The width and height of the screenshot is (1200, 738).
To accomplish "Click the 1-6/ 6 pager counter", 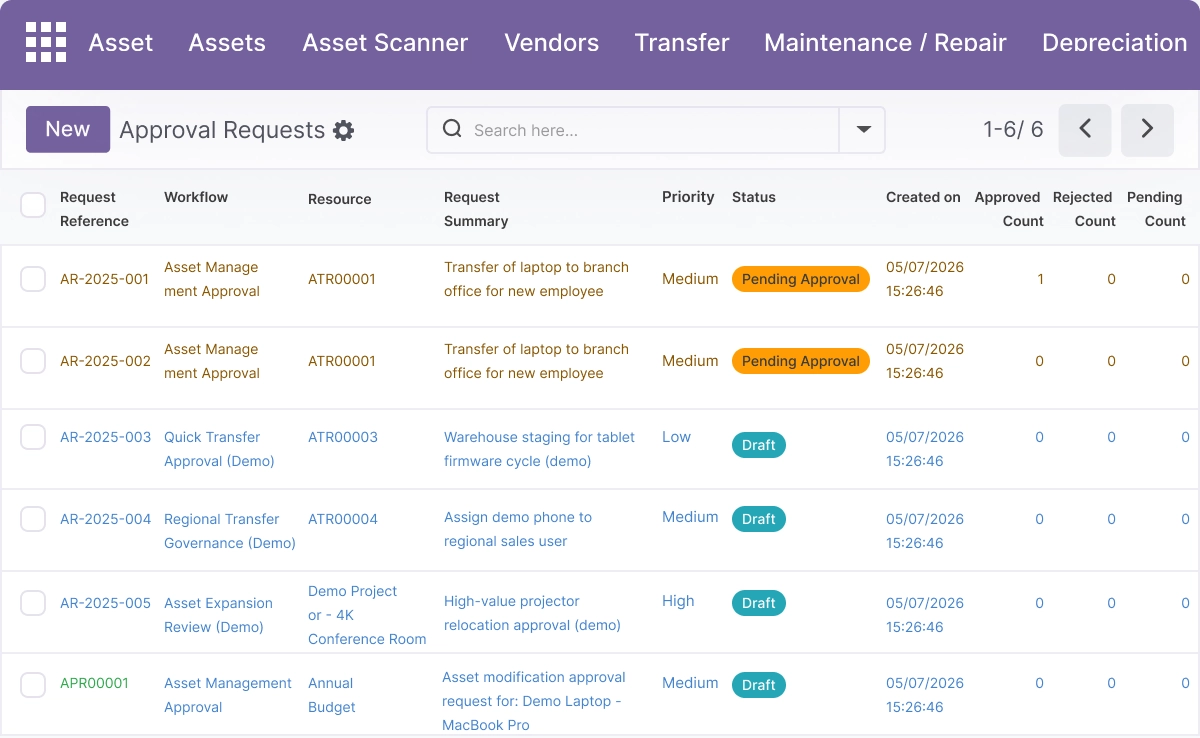I will (1013, 130).
